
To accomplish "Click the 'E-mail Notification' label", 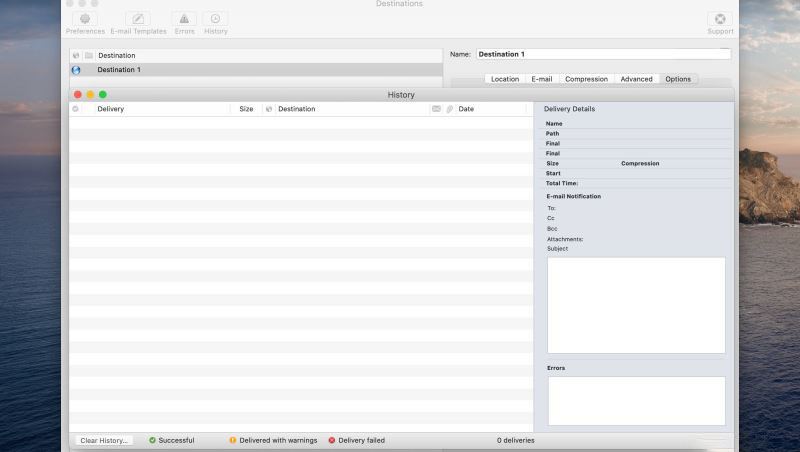I will 573,196.
